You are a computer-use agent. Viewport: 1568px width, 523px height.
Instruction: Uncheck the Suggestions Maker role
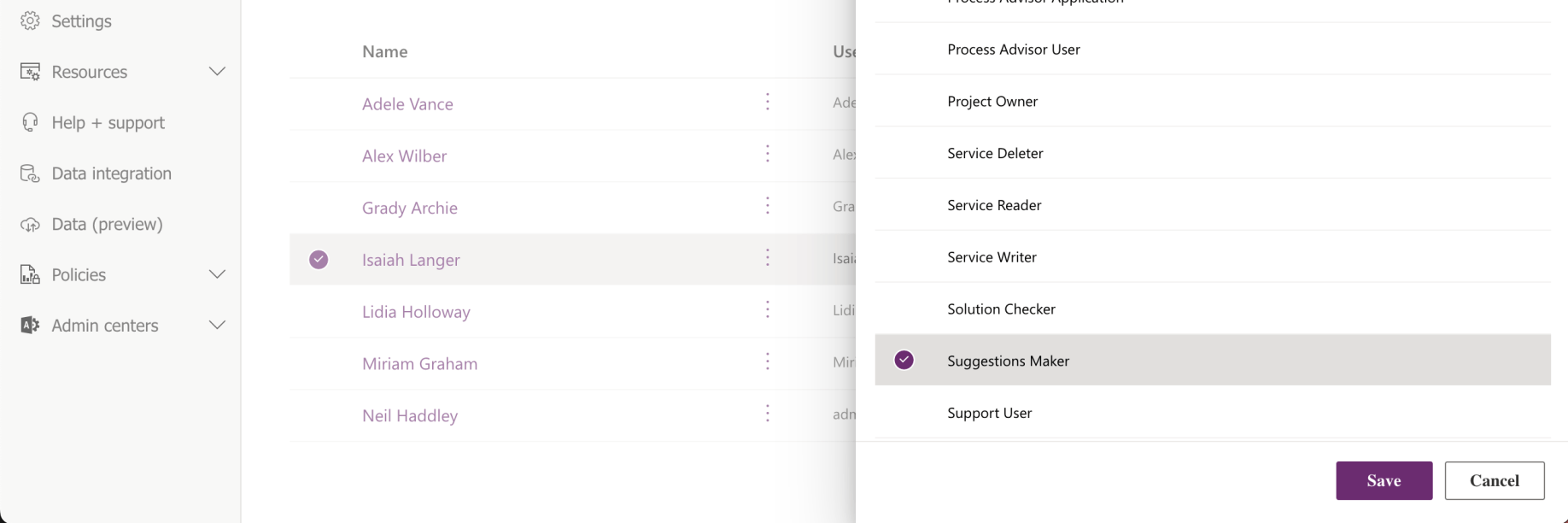point(904,361)
